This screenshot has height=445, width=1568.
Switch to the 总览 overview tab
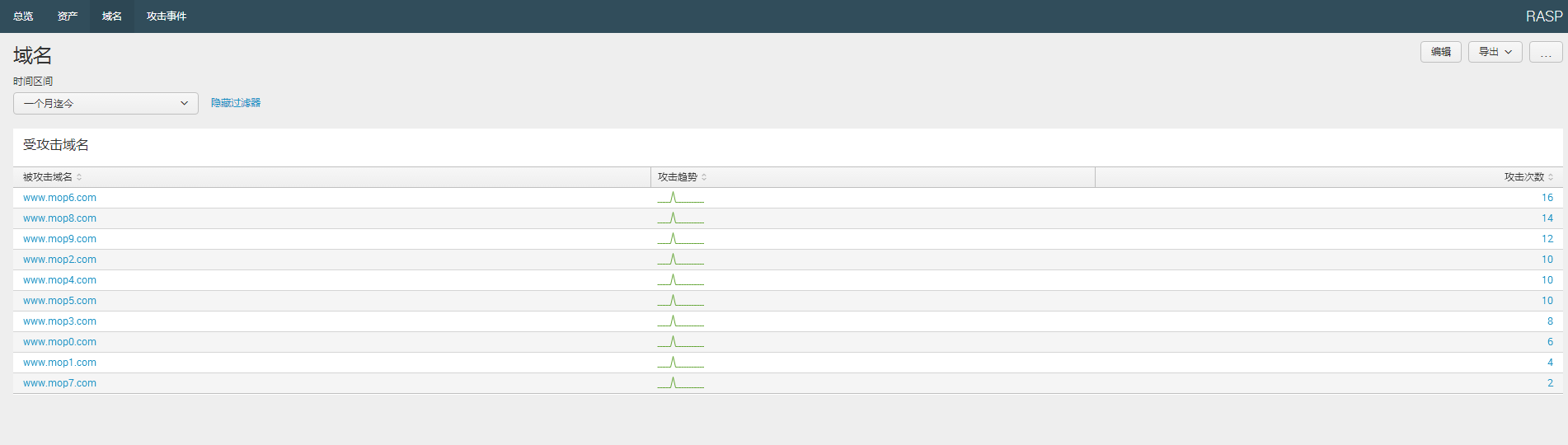23,16
